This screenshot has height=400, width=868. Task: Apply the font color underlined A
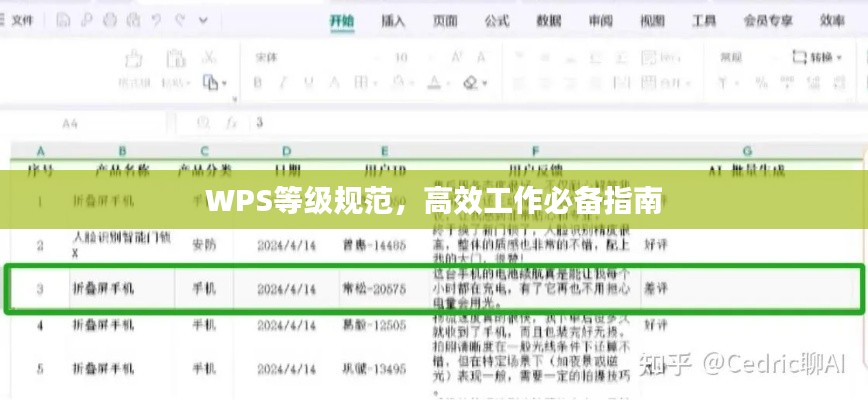[433, 83]
